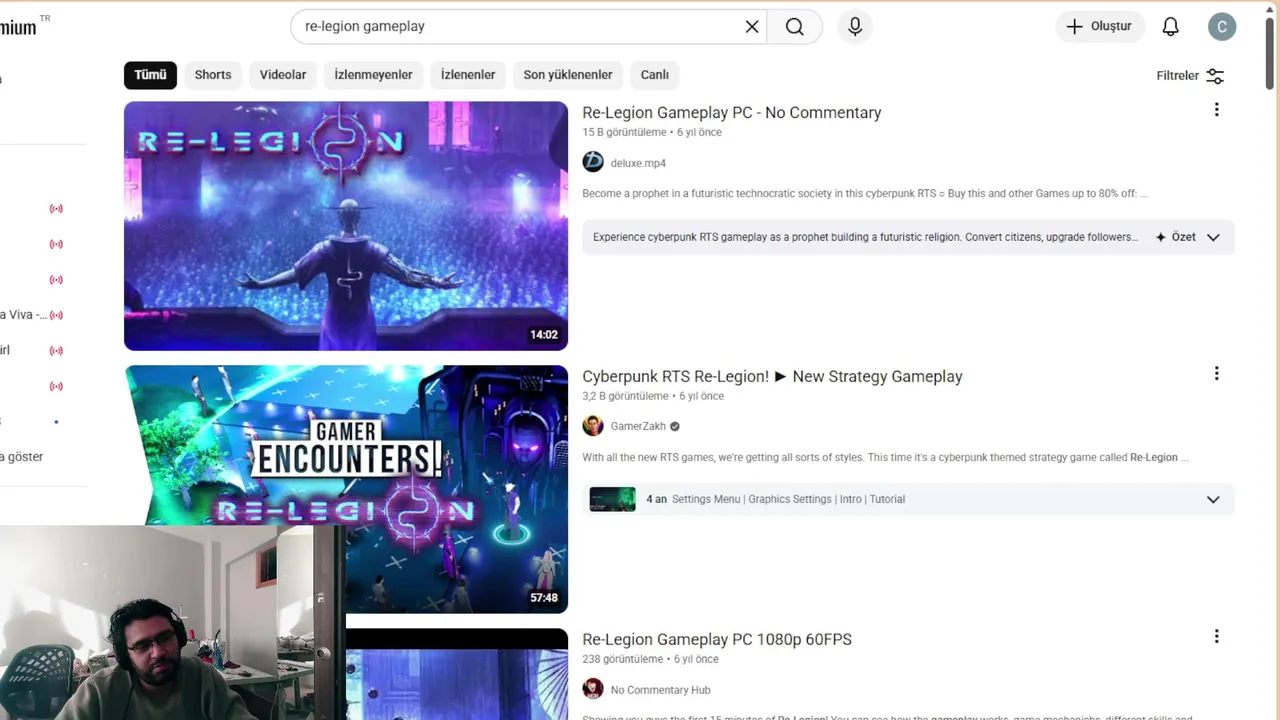Clear the search box with the X icon

(752, 27)
